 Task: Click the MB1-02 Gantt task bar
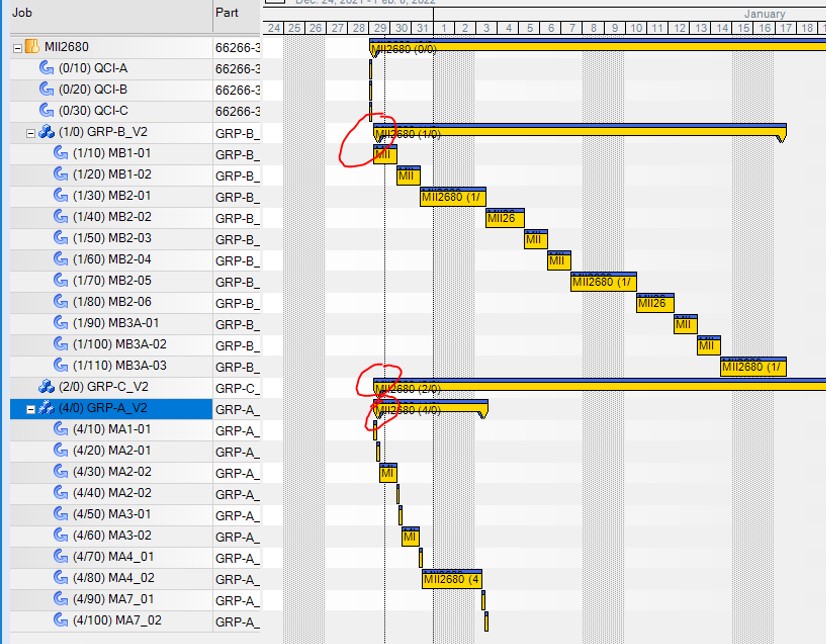point(408,175)
